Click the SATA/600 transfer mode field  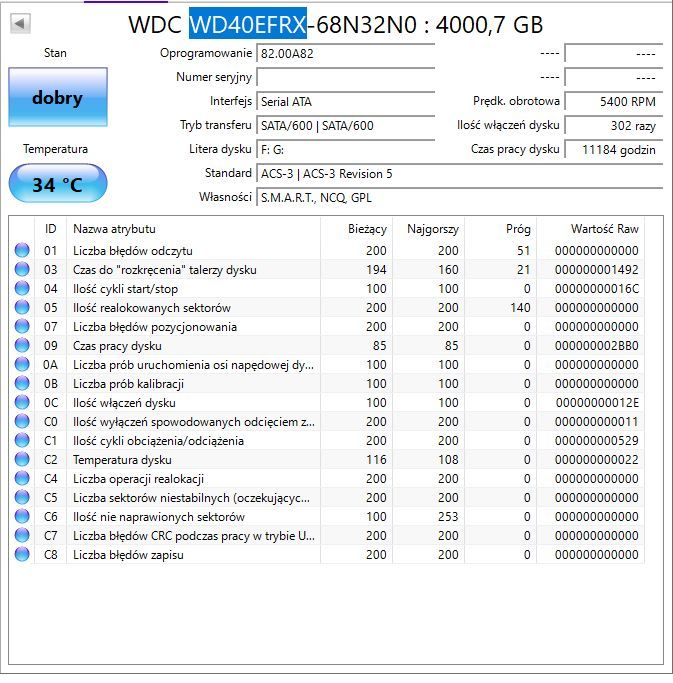(345, 125)
